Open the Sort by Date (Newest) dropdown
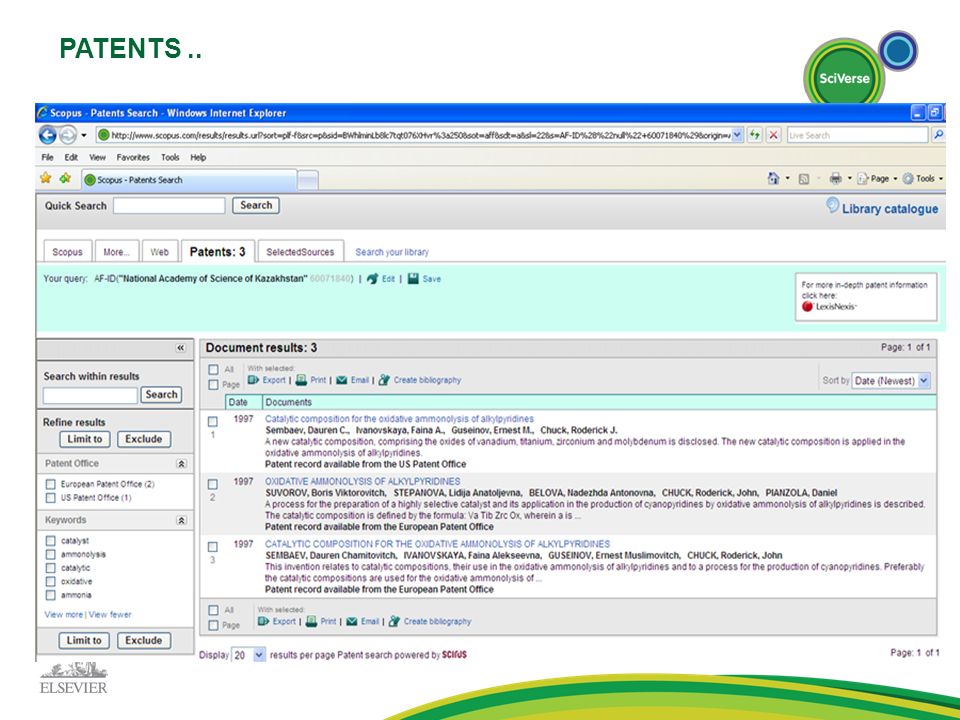The image size is (960, 720). (x=924, y=380)
